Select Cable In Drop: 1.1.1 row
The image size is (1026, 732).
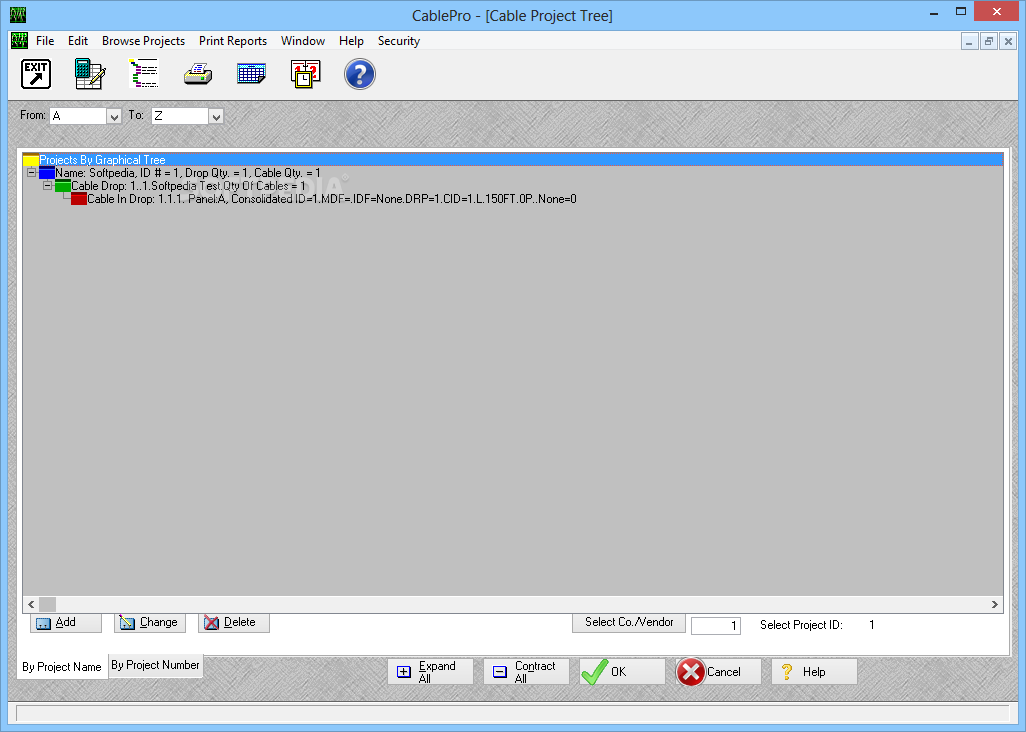(x=332, y=199)
